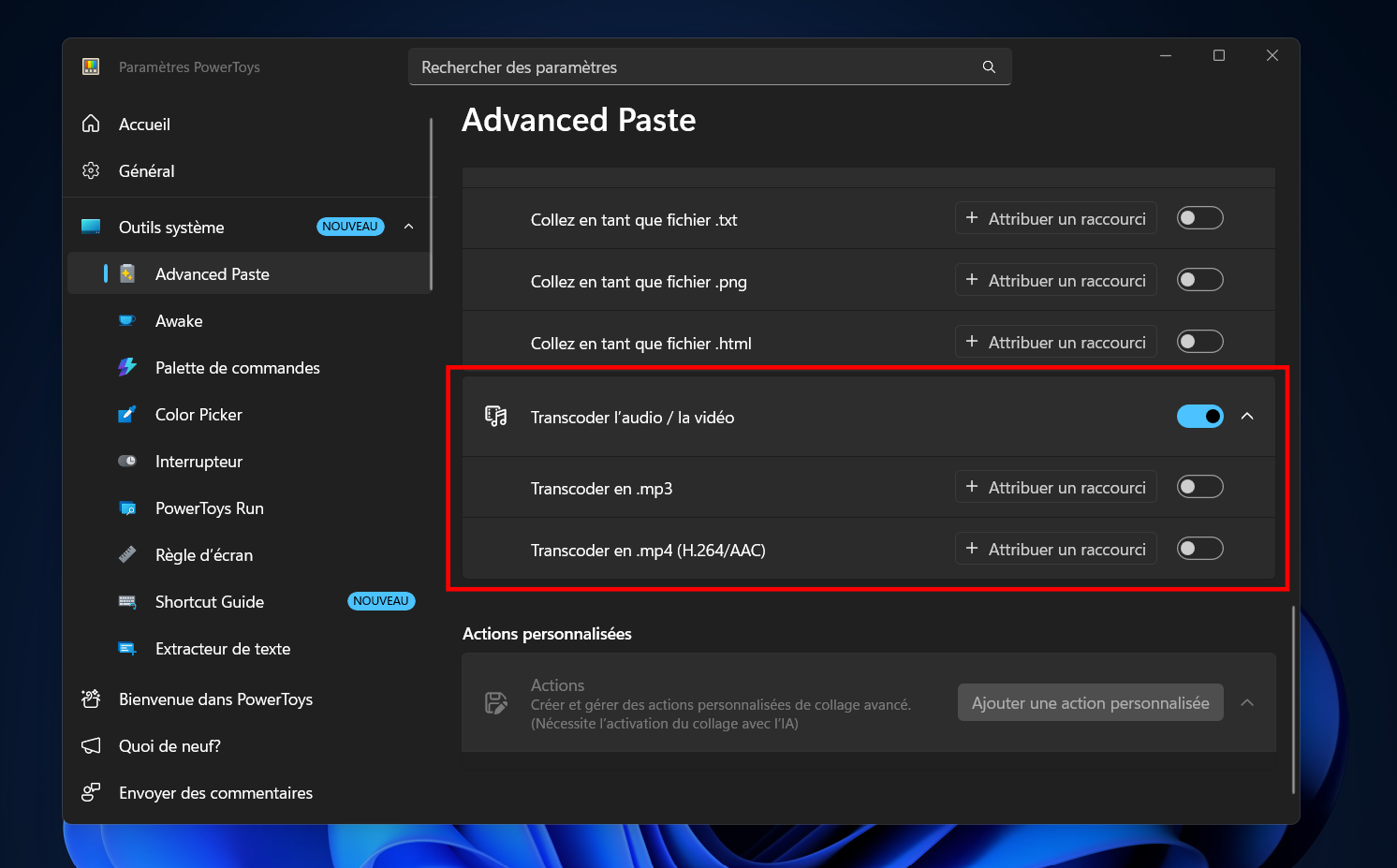Collapse the Transcoder l'audio / la vidéo group
This screenshot has width=1397, height=868.
coord(1247,416)
